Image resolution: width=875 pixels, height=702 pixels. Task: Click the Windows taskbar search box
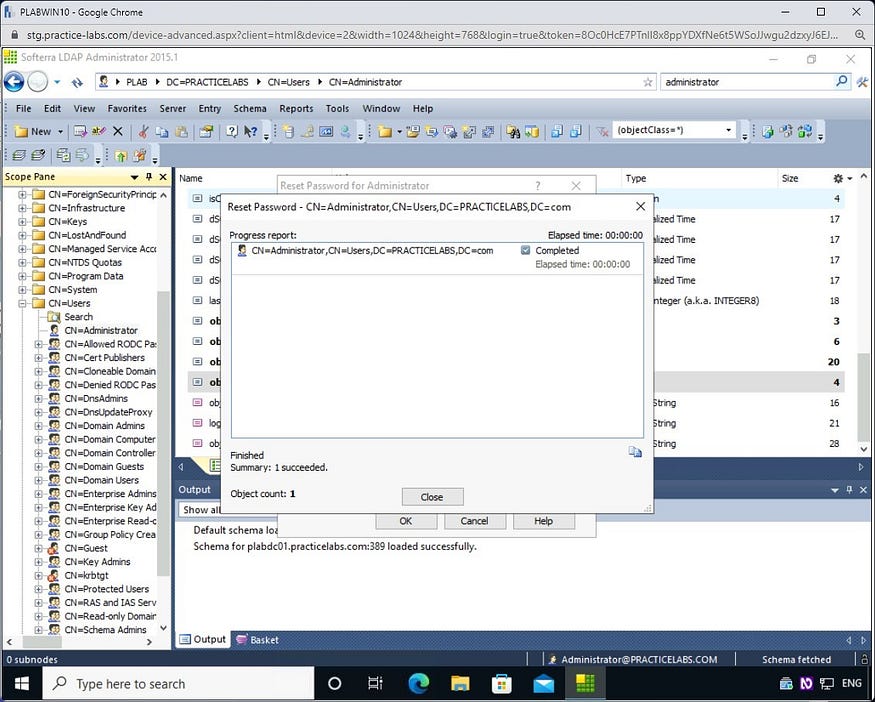[x=179, y=684]
